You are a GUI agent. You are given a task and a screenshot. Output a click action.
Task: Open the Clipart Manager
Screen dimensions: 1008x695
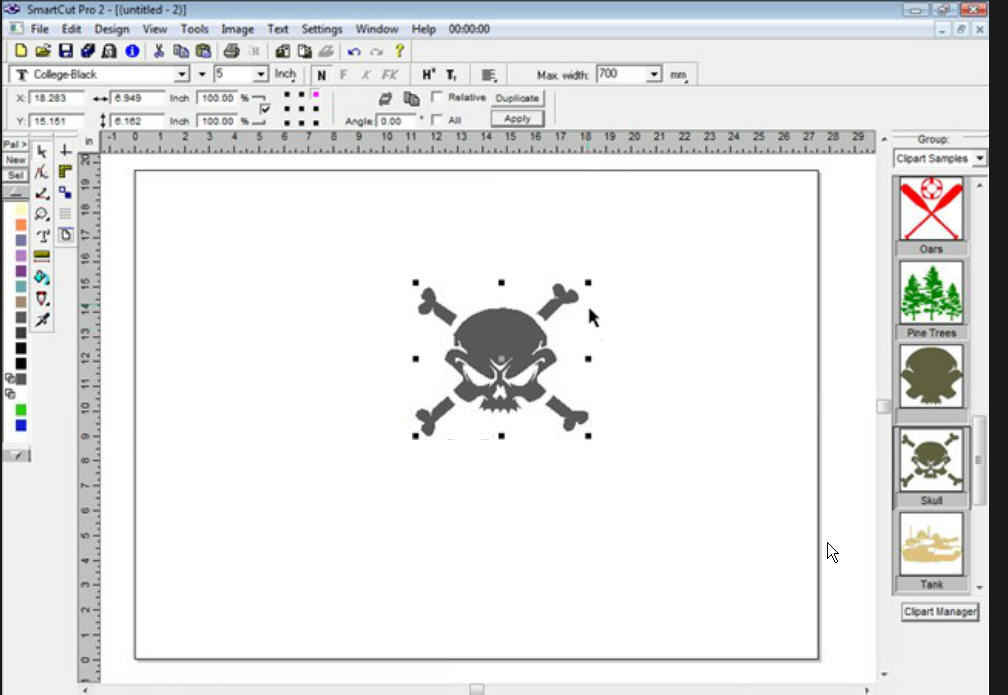940,611
